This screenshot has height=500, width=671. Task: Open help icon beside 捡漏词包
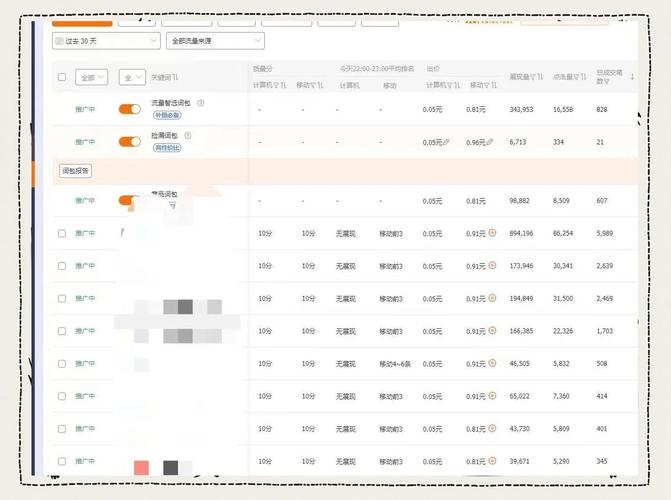point(187,136)
